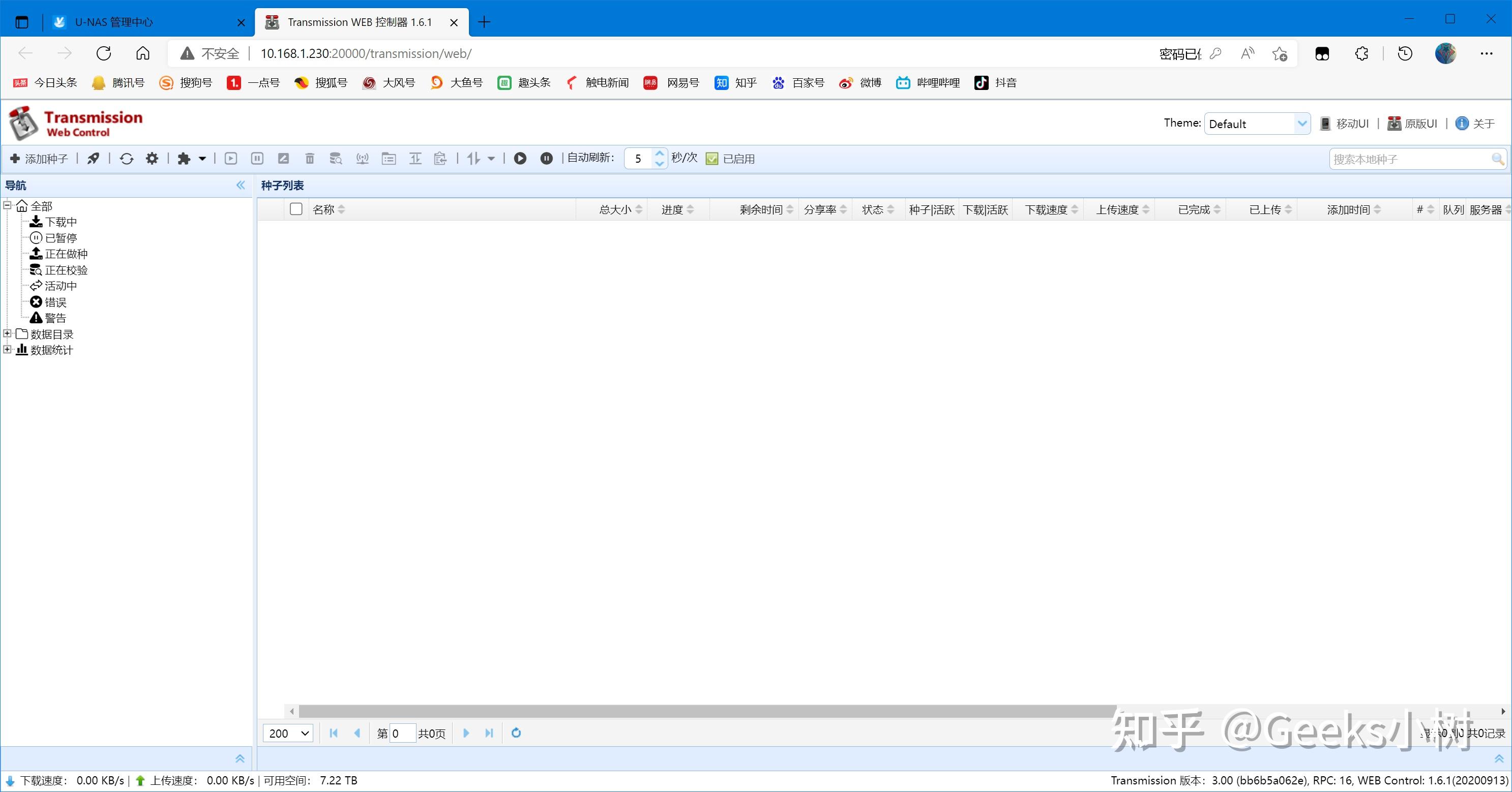Toggle the auto refresh enabled (已启用) checkbox

(x=712, y=159)
